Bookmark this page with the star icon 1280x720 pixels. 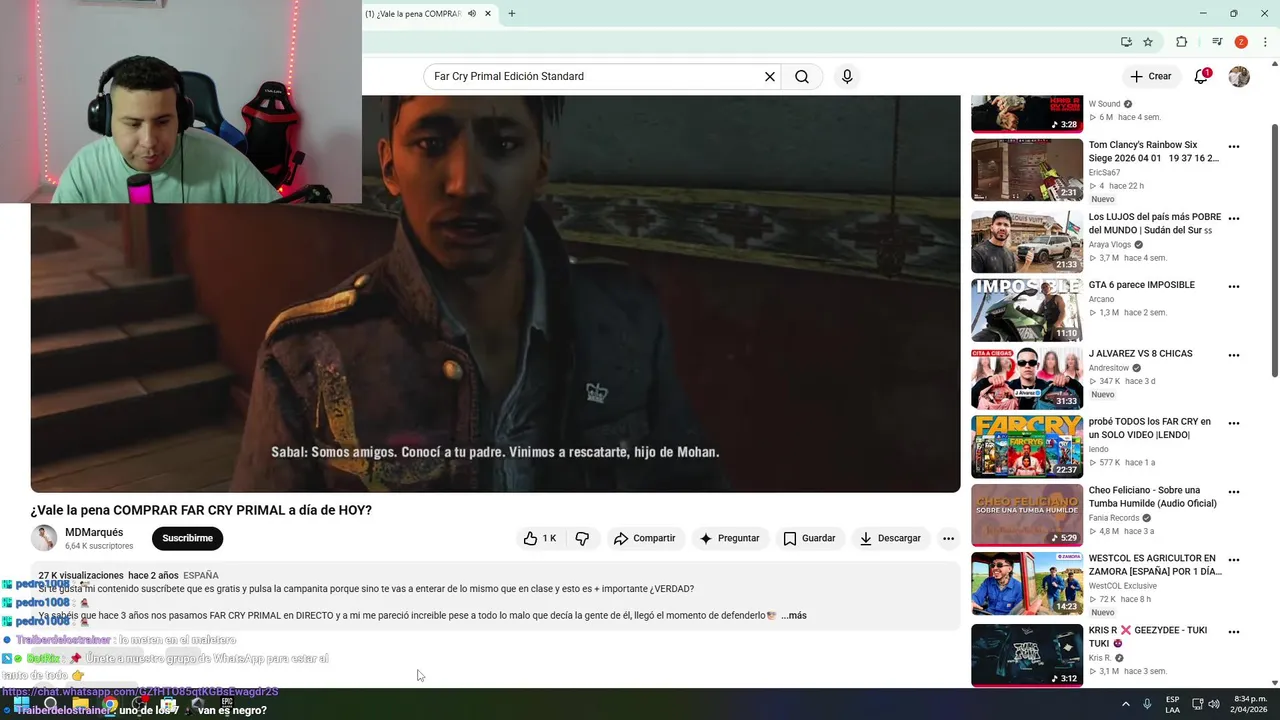pos(1148,42)
